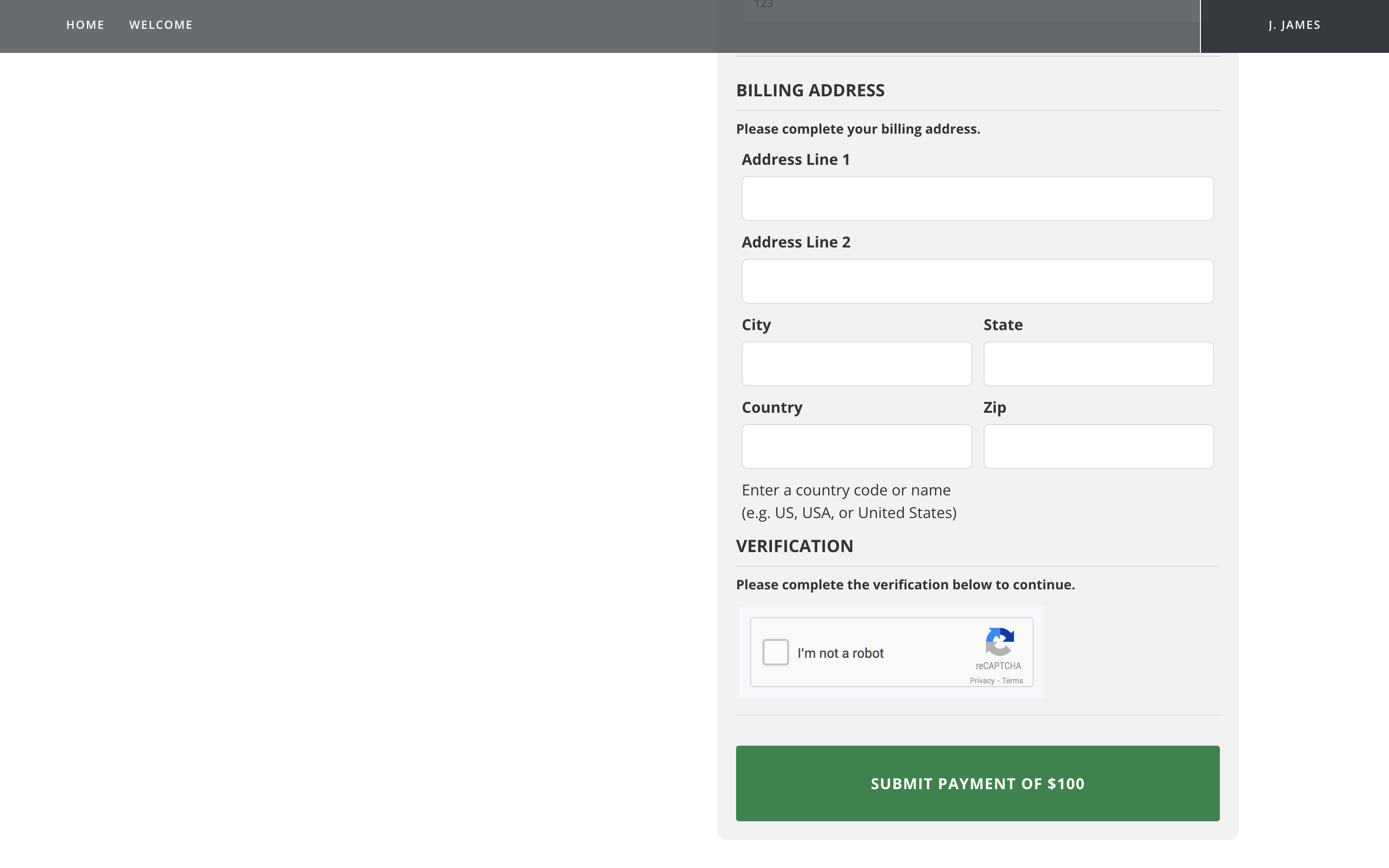Open the HOME menu item

coord(85,25)
